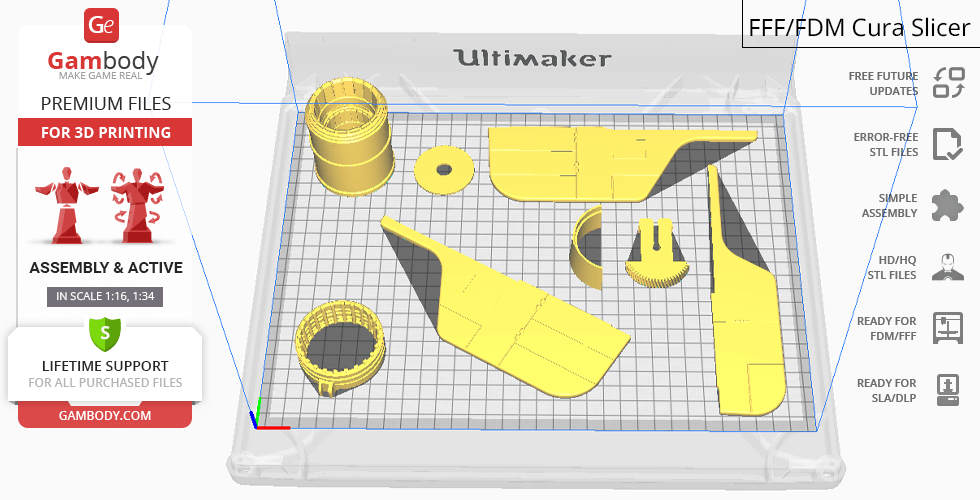The height and width of the screenshot is (500, 980).
Task: Click the red assembly figure with arms out
Action: click(x=67, y=204)
